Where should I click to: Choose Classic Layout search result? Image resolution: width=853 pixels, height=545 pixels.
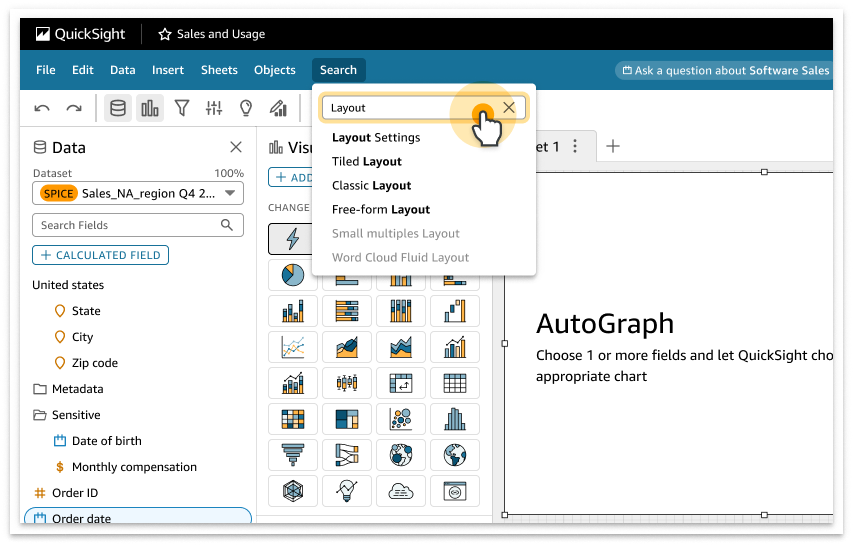coord(372,185)
